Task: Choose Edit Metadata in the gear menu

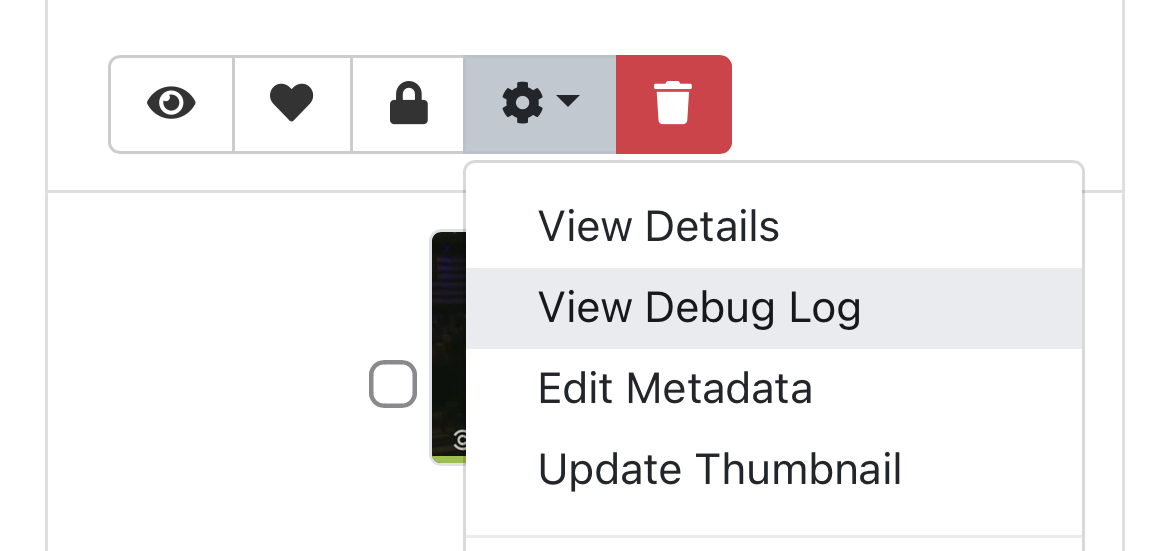Action: coord(675,388)
